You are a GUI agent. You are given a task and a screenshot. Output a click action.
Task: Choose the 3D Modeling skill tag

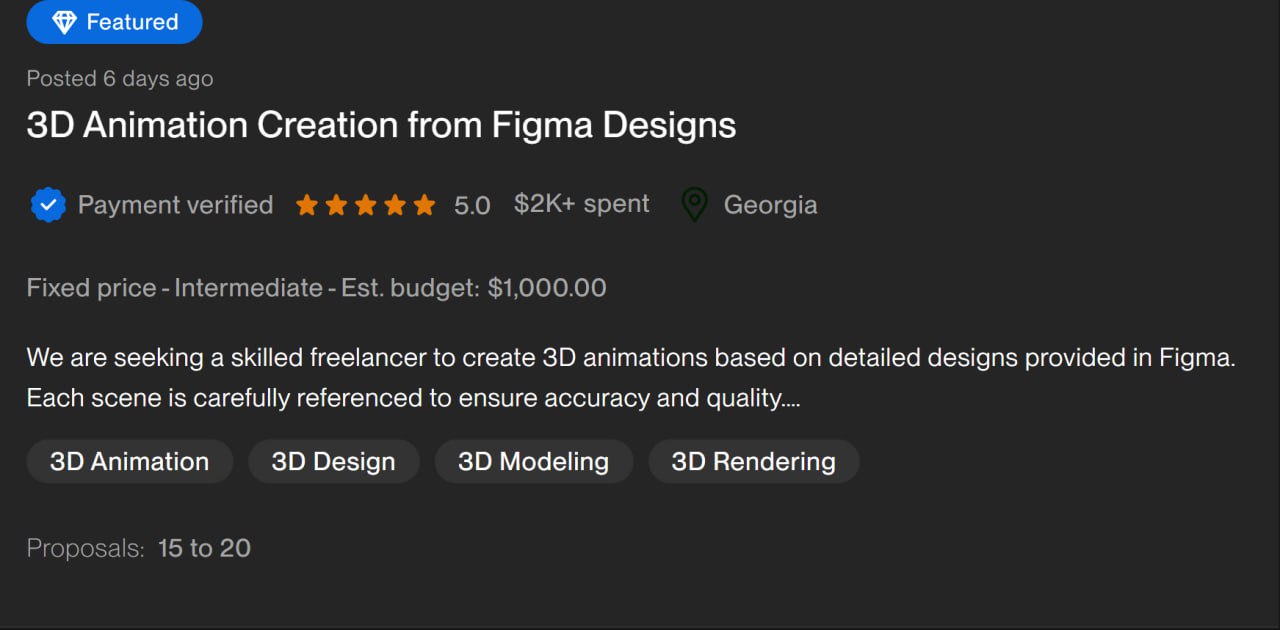[533, 462]
